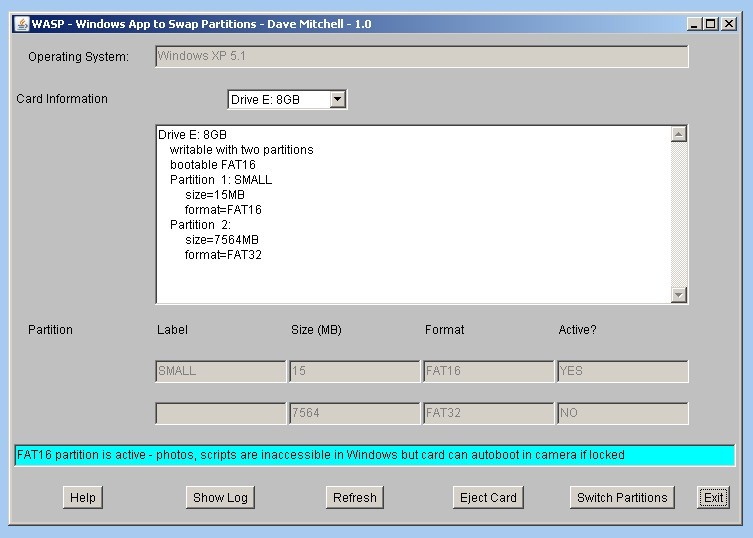Click the 'format=FAT16' line
This screenshot has width=753, height=538.
click(x=223, y=210)
